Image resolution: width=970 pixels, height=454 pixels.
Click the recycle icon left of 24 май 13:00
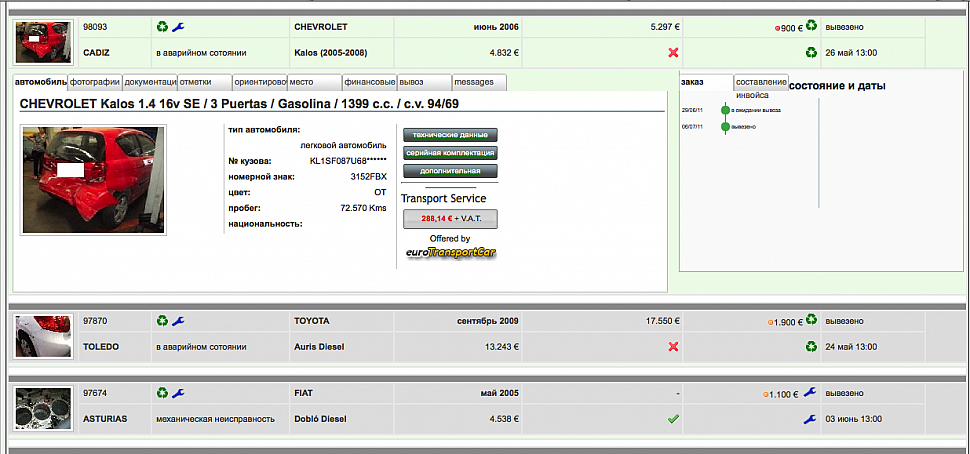[811, 346]
